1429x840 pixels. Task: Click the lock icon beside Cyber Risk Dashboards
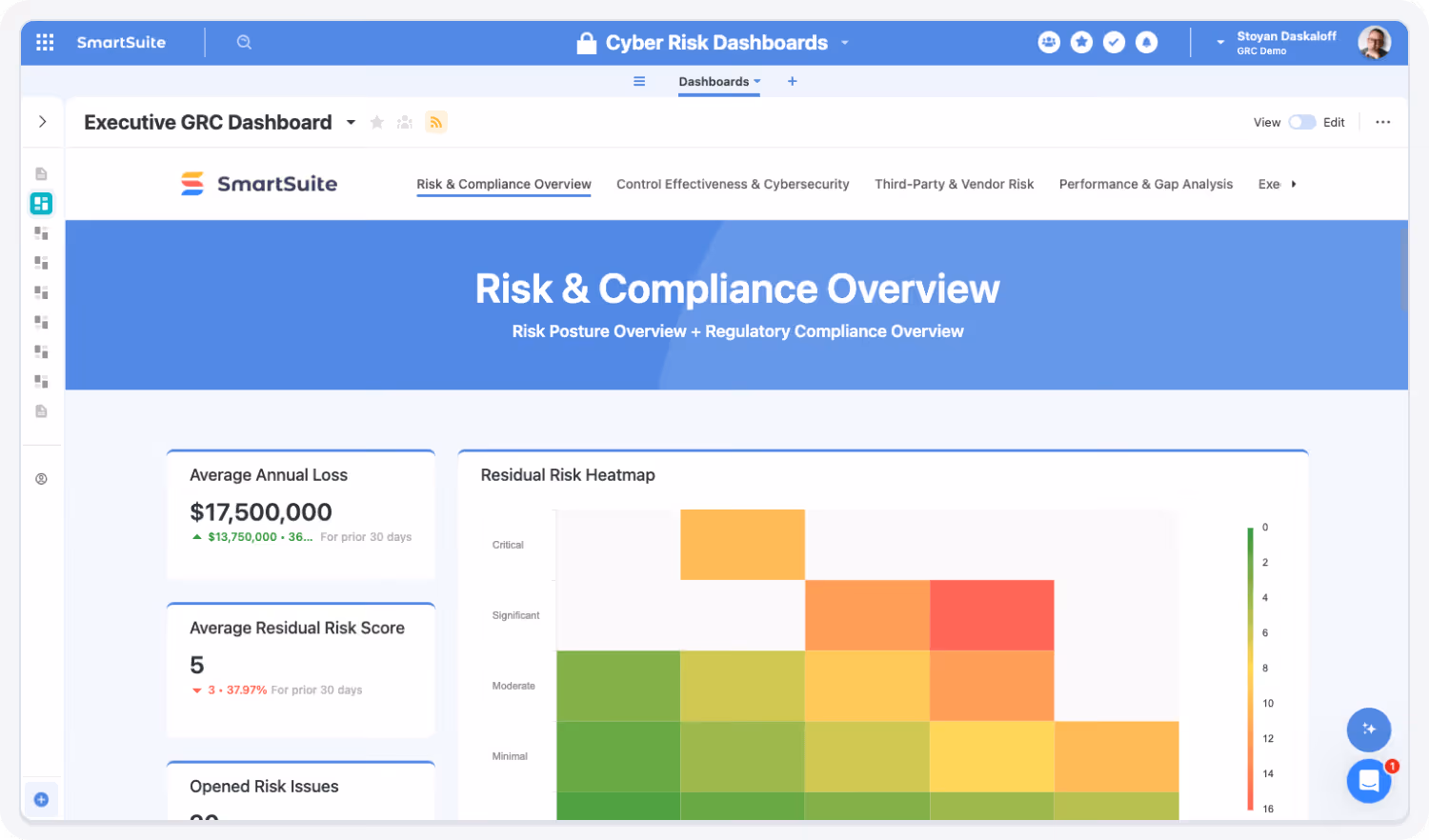tap(587, 43)
